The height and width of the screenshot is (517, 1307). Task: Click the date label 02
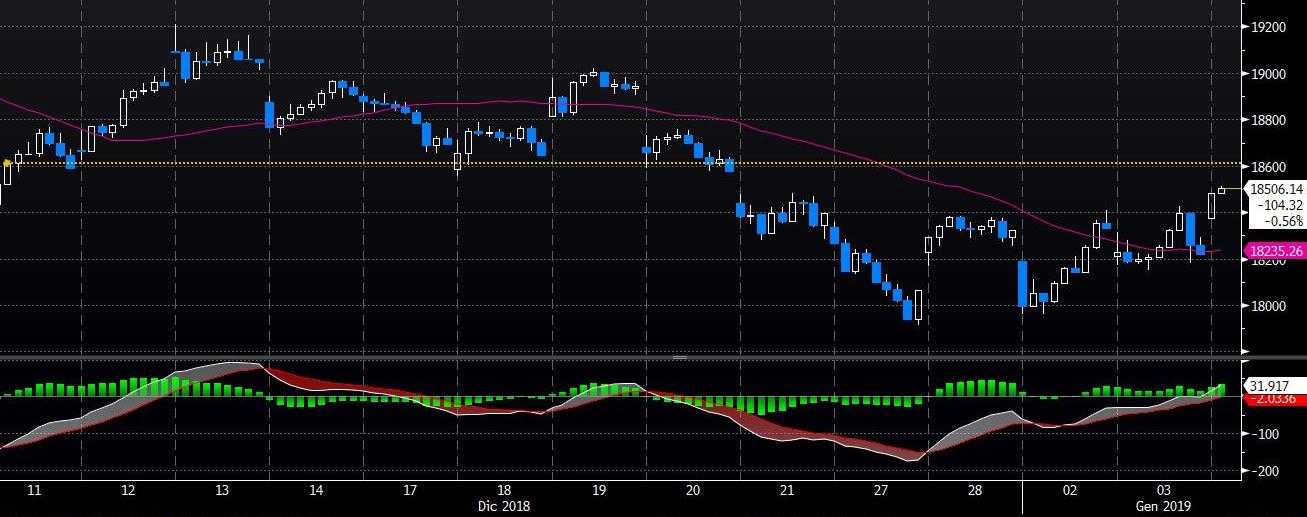1070,491
